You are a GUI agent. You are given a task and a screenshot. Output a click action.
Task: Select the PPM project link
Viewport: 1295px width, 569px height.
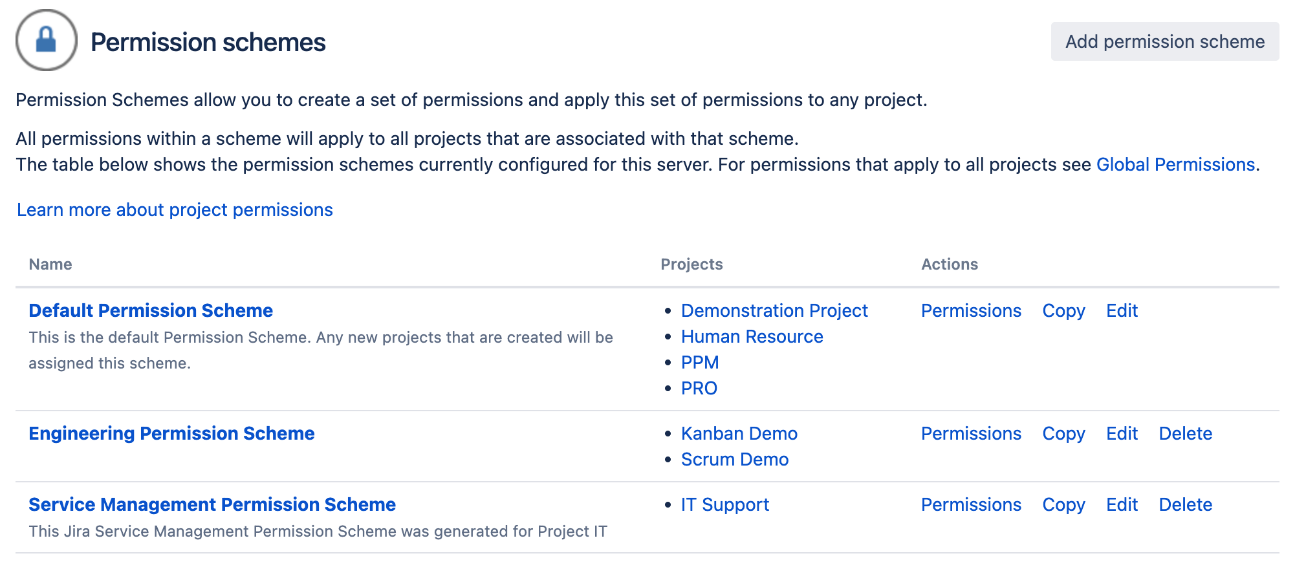point(700,363)
